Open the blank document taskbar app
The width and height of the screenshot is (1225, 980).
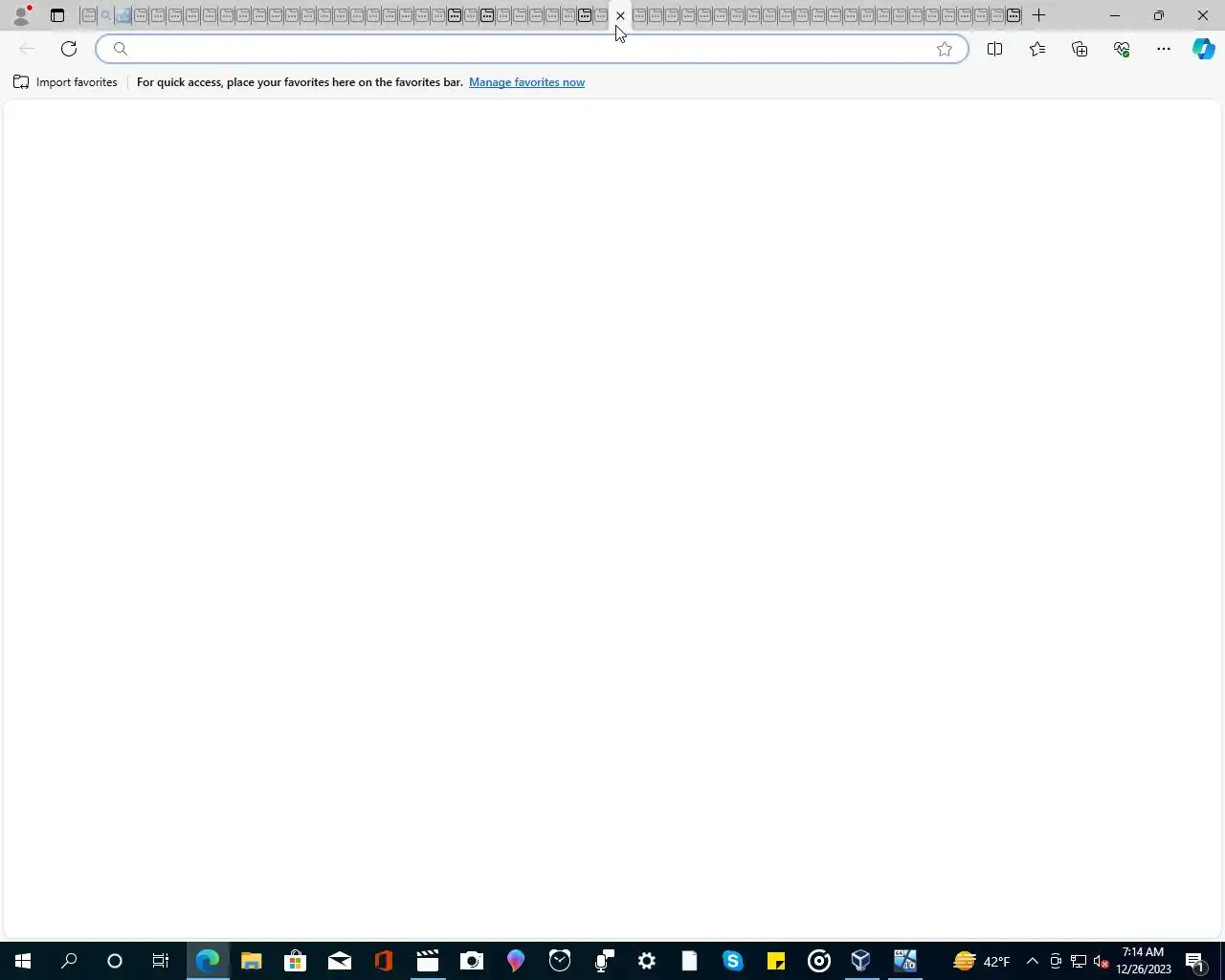pos(690,961)
